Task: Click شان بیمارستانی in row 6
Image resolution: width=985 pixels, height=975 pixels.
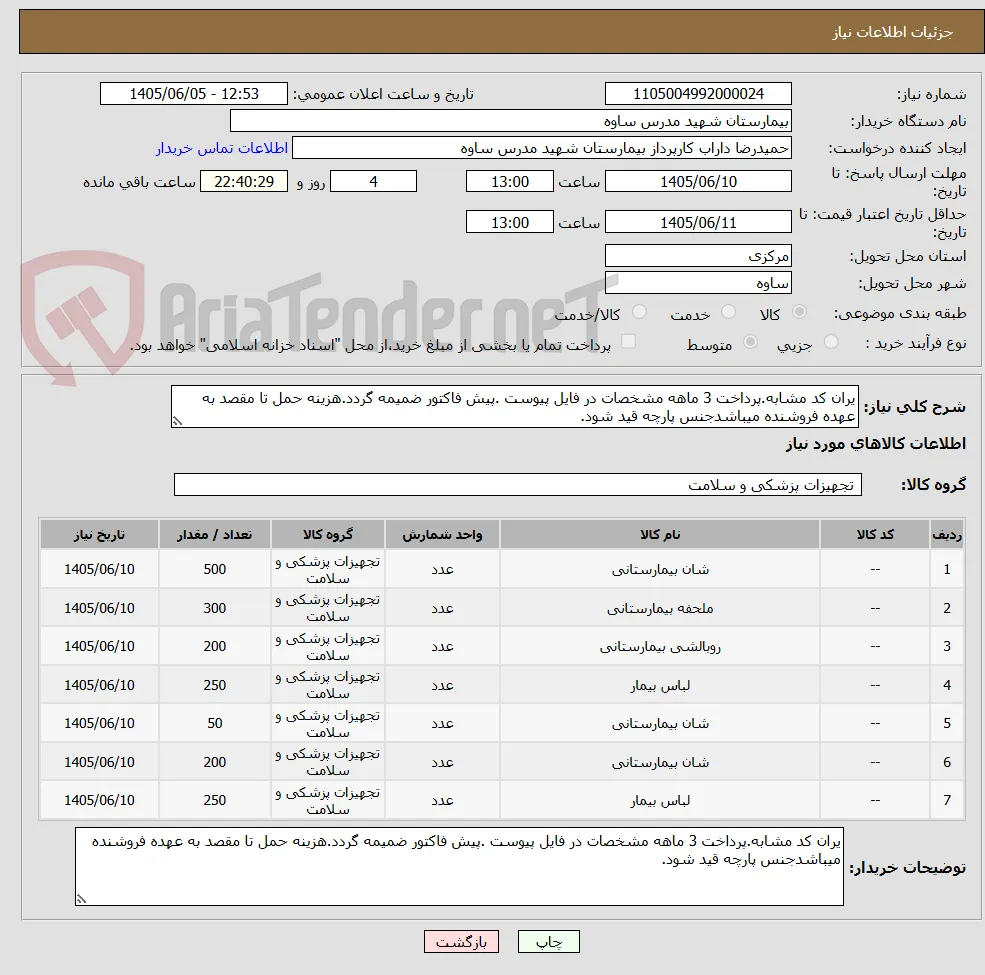Action: tap(660, 762)
